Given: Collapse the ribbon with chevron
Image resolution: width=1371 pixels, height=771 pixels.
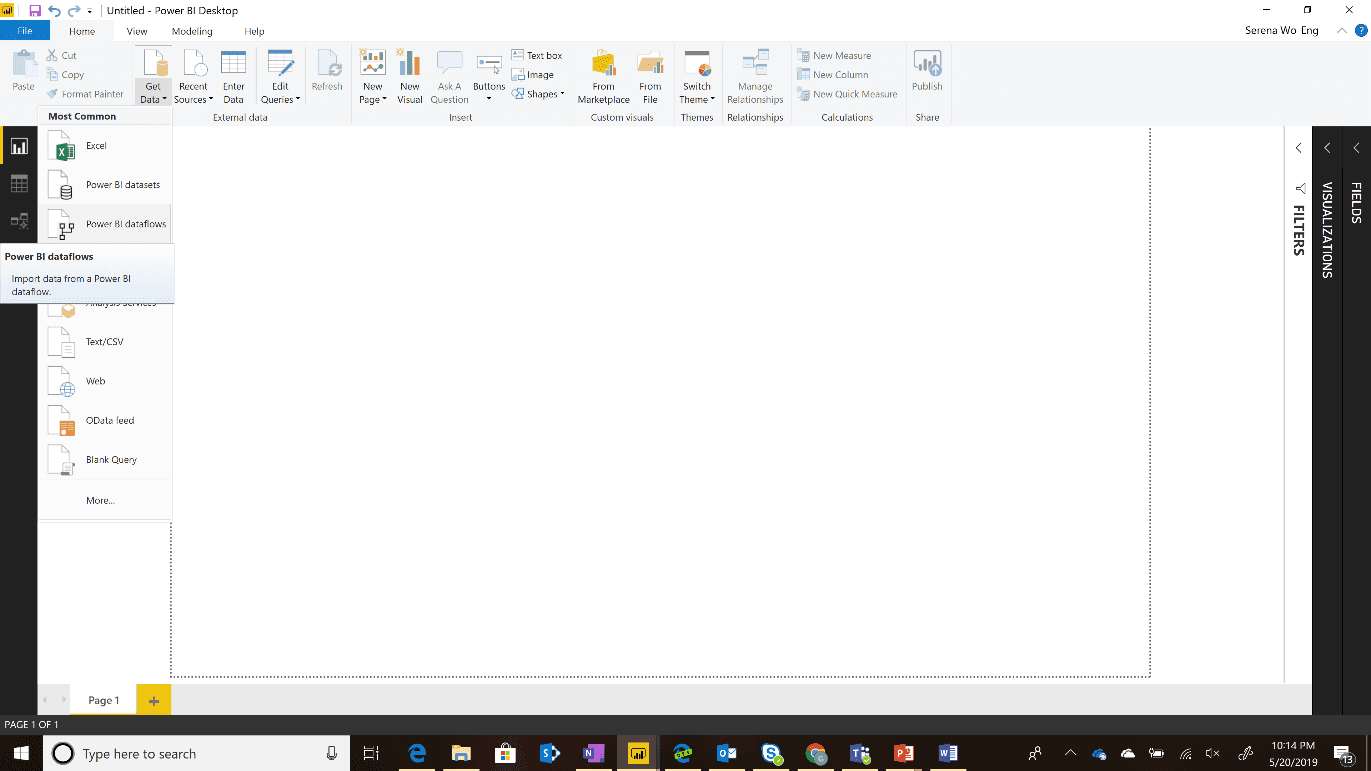Looking at the screenshot, I should click(x=1341, y=31).
